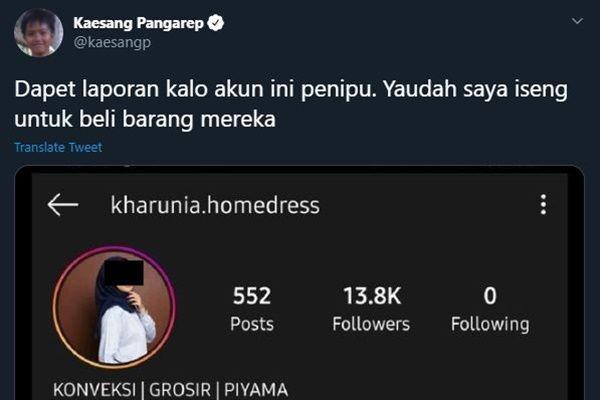Click Kaesang Pangarep's profile avatar
Screen dimensions: 600x400
coord(39,33)
